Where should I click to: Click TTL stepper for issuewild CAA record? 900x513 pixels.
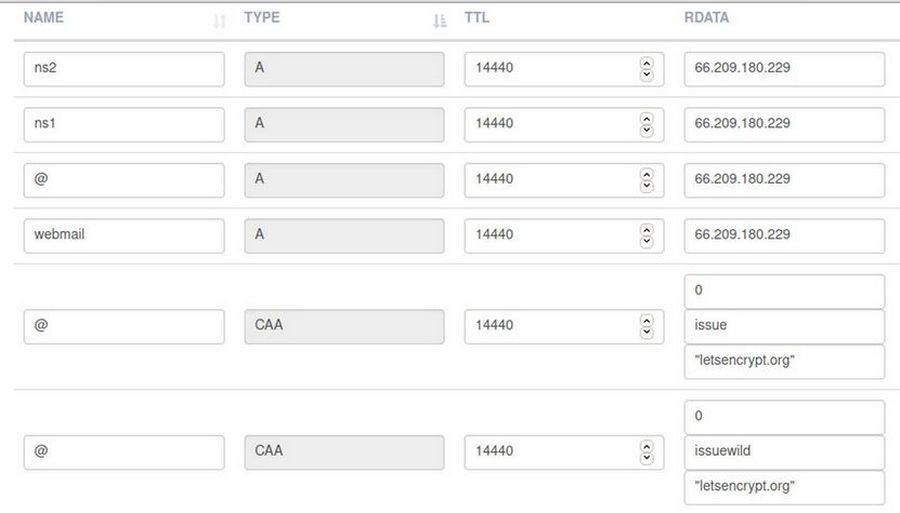(x=646, y=451)
